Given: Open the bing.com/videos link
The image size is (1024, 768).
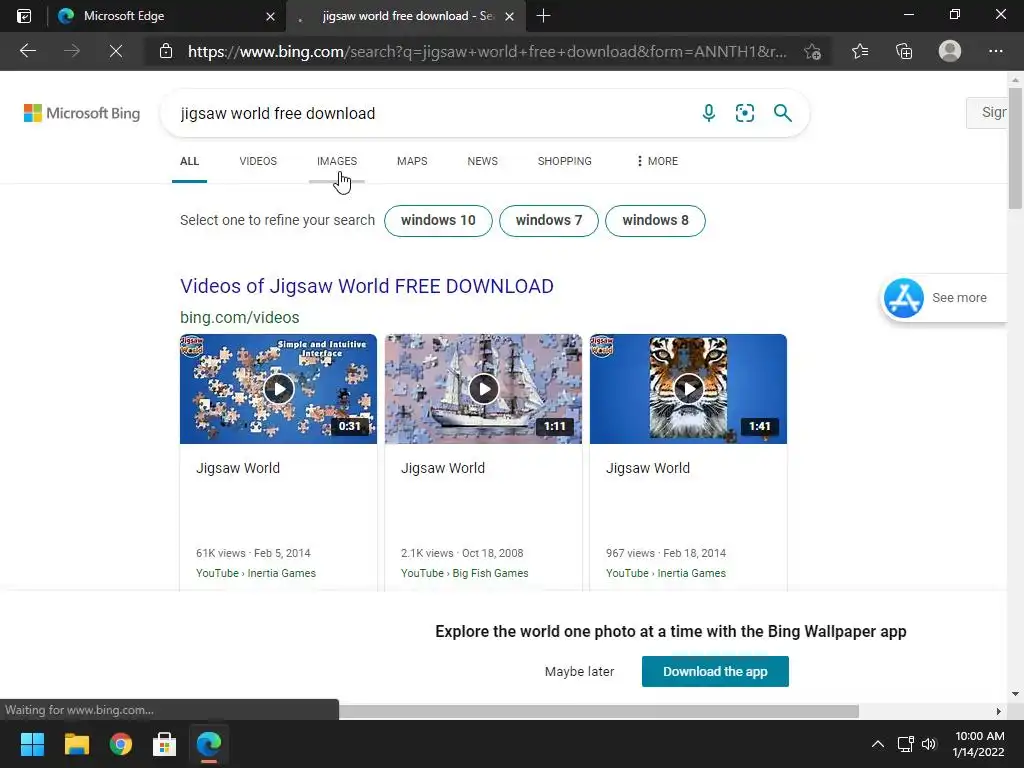Looking at the screenshot, I should [x=240, y=317].
